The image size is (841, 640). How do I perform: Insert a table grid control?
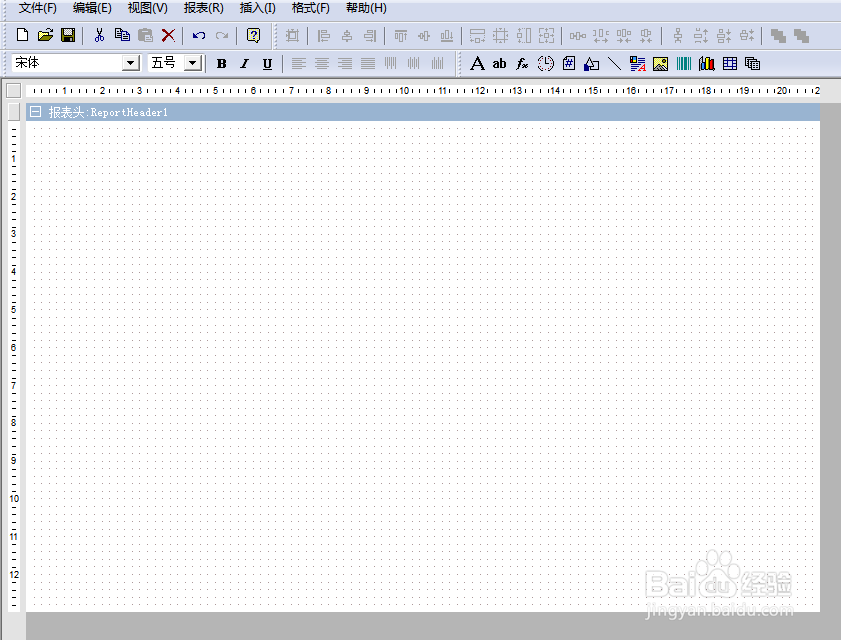(730, 64)
